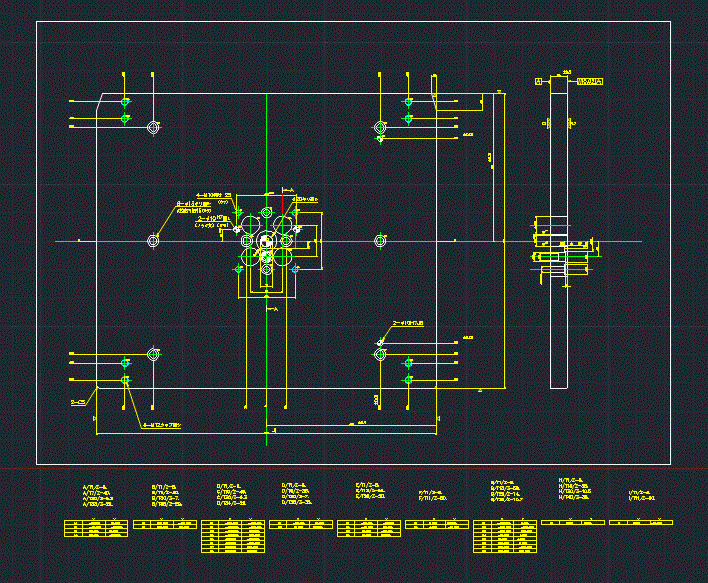This screenshot has width=708, height=583.
Task: Click the leftmost yellow data table at bottom
Action: [x=96, y=529]
